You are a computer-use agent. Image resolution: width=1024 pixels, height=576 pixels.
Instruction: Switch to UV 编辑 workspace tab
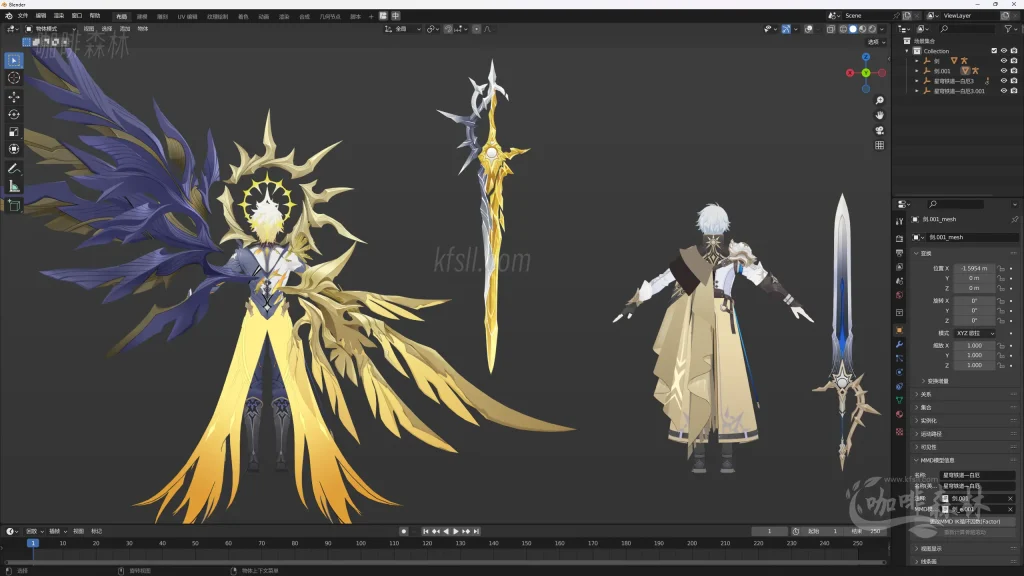tap(187, 16)
